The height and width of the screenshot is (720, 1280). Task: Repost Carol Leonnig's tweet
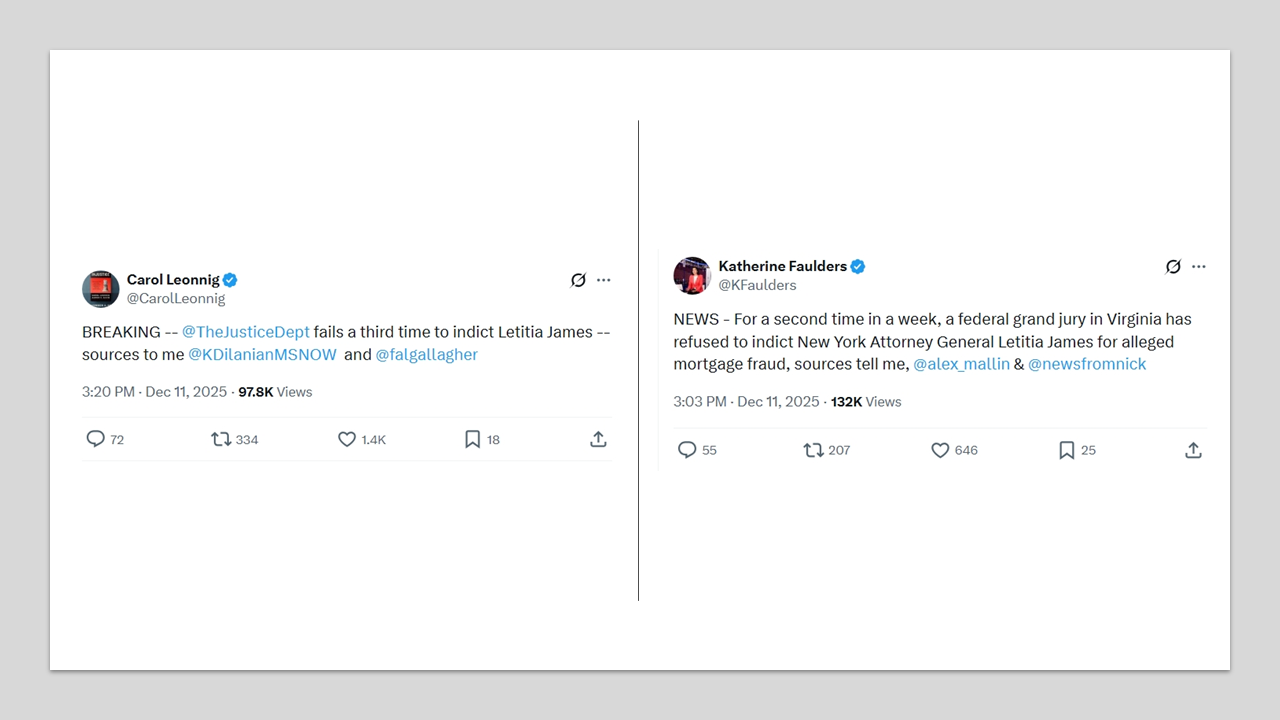(221, 439)
